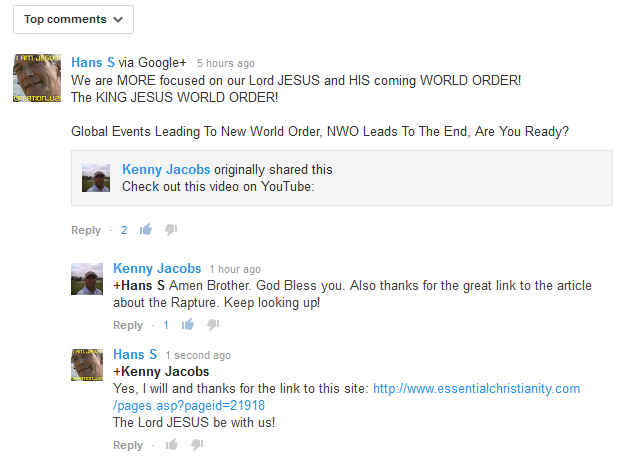Dislike Hans S's latest reply

pyautogui.click(x=197, y=445)
